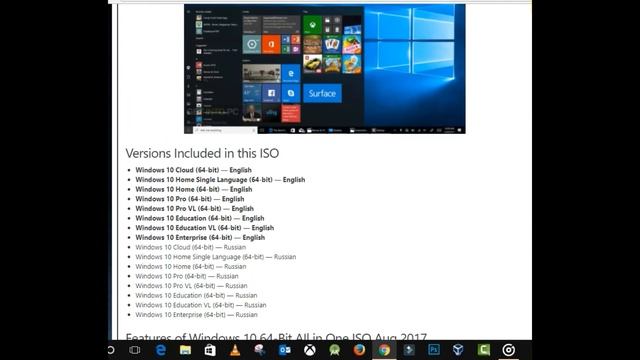Open Microsoft Store from the taskbar

[x=210, y=350]
